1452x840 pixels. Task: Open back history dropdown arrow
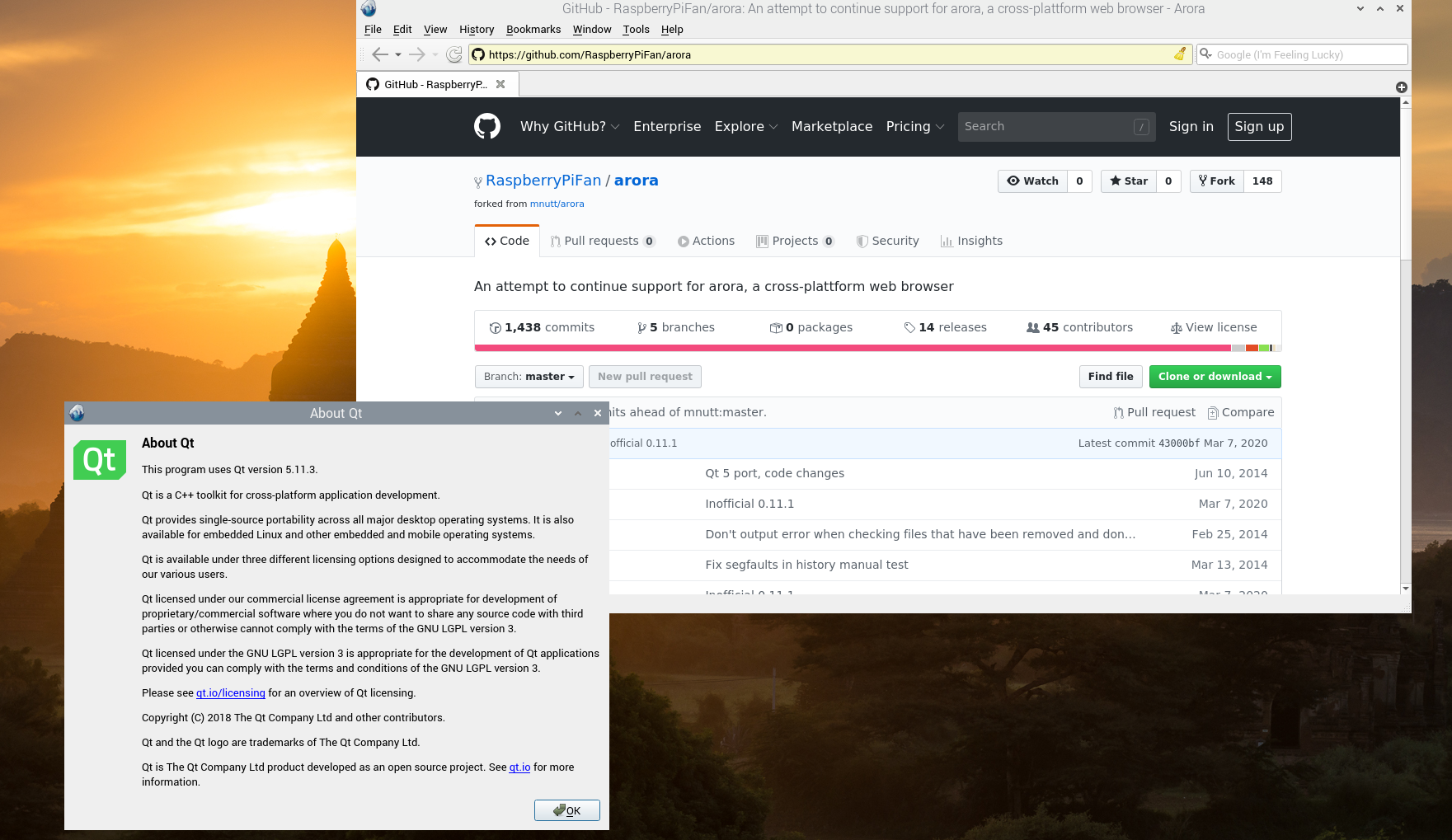398,54
